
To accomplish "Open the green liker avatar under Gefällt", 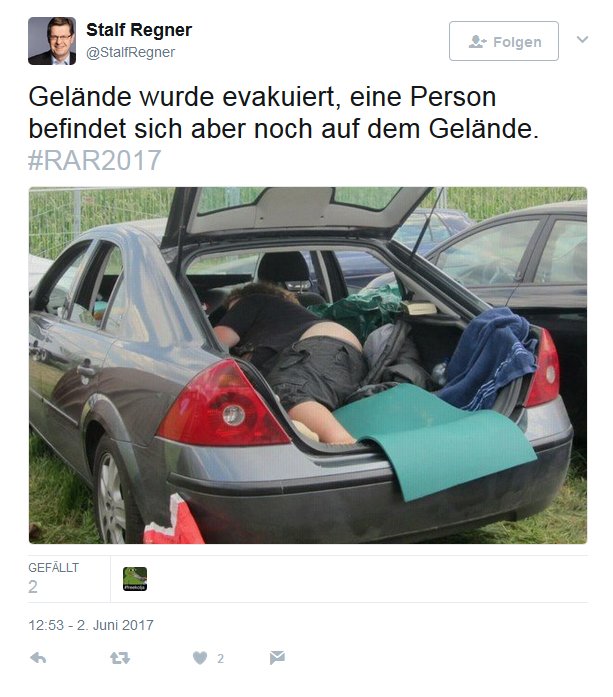I will click(x=135, y=579).
